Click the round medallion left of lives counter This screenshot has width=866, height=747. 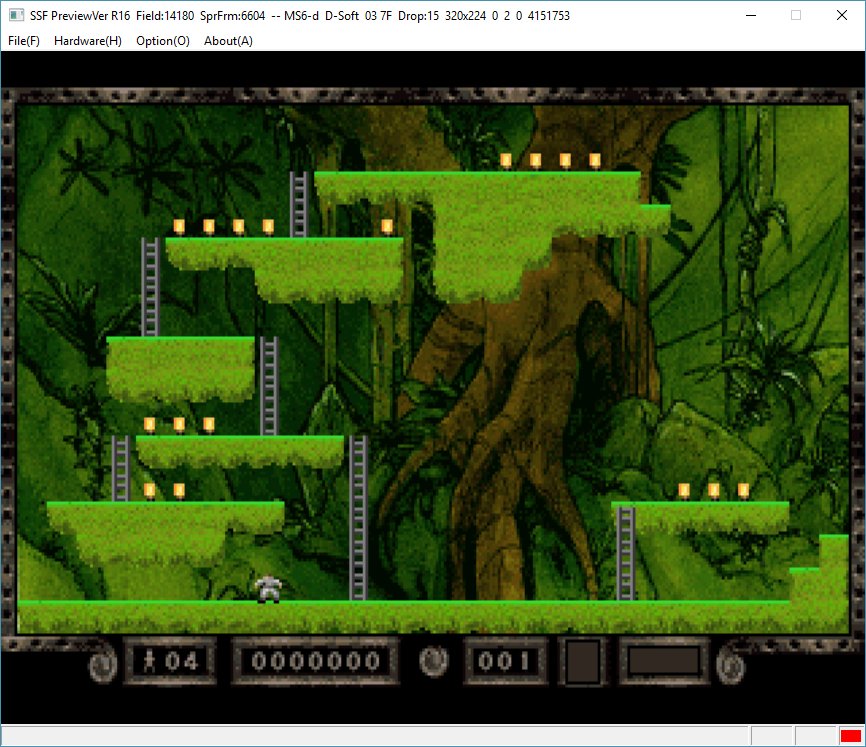pos(103,664)
